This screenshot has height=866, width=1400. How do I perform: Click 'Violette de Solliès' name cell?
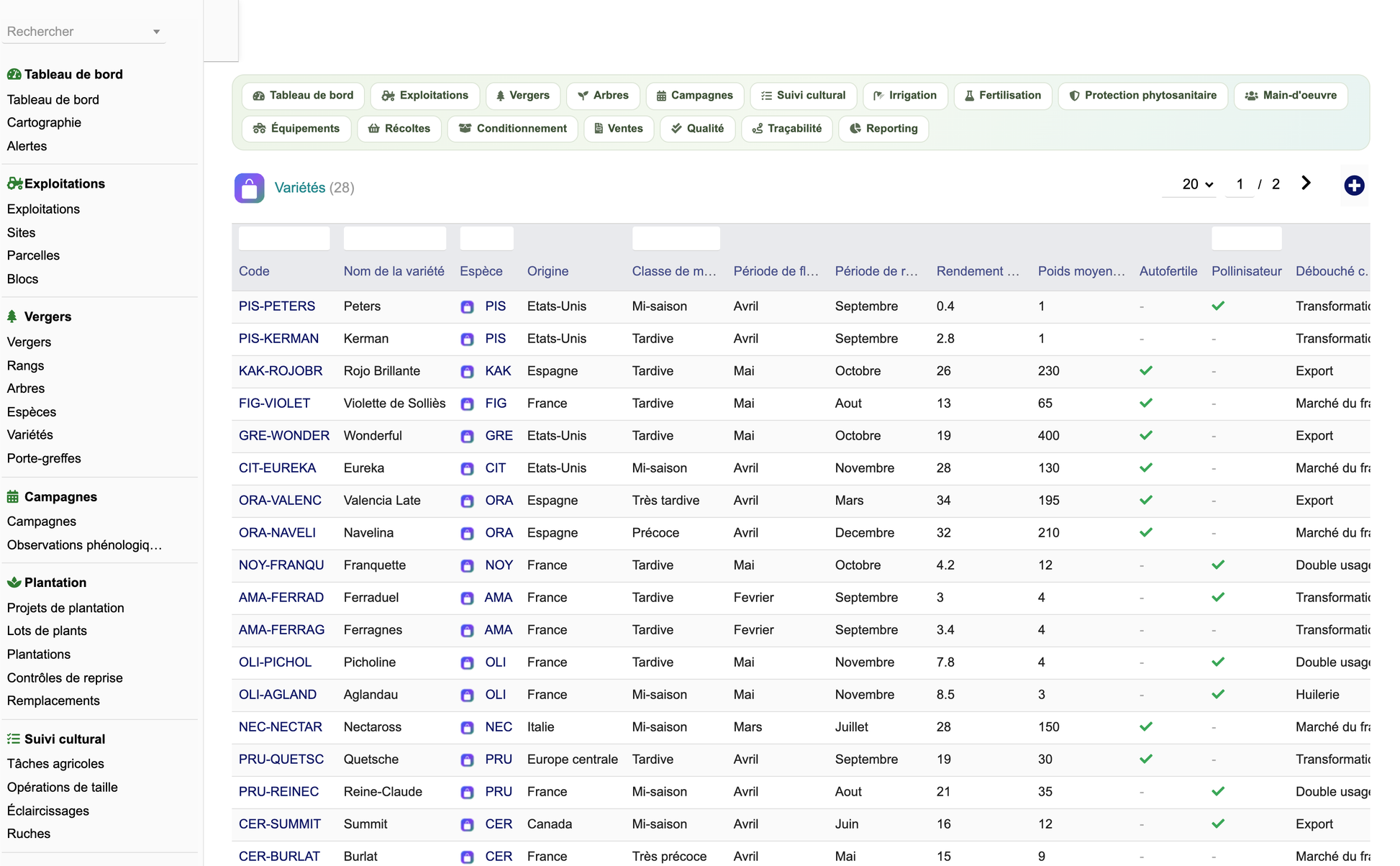(394, 403)
